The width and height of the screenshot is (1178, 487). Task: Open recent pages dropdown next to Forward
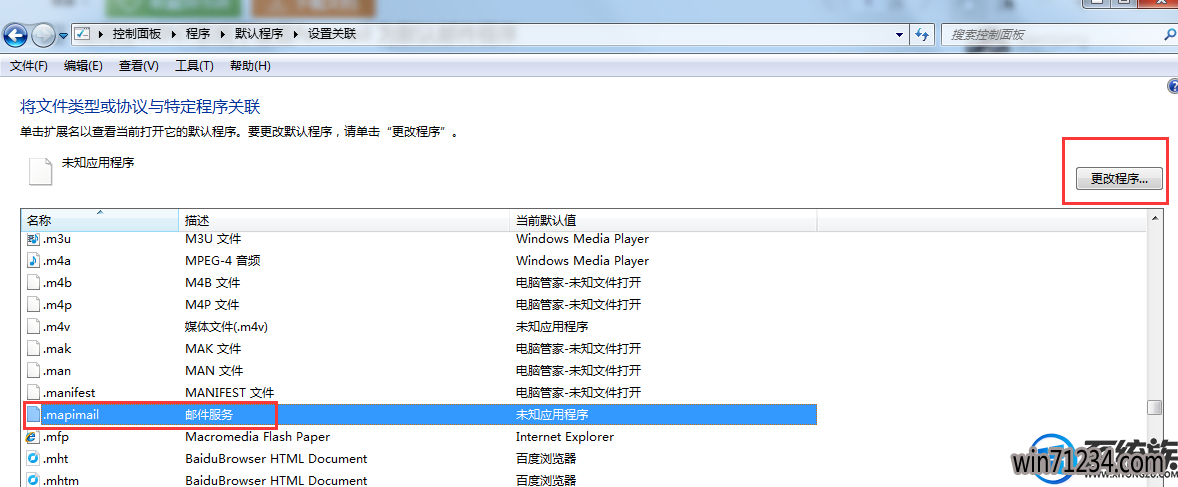[x=64, y=35]
